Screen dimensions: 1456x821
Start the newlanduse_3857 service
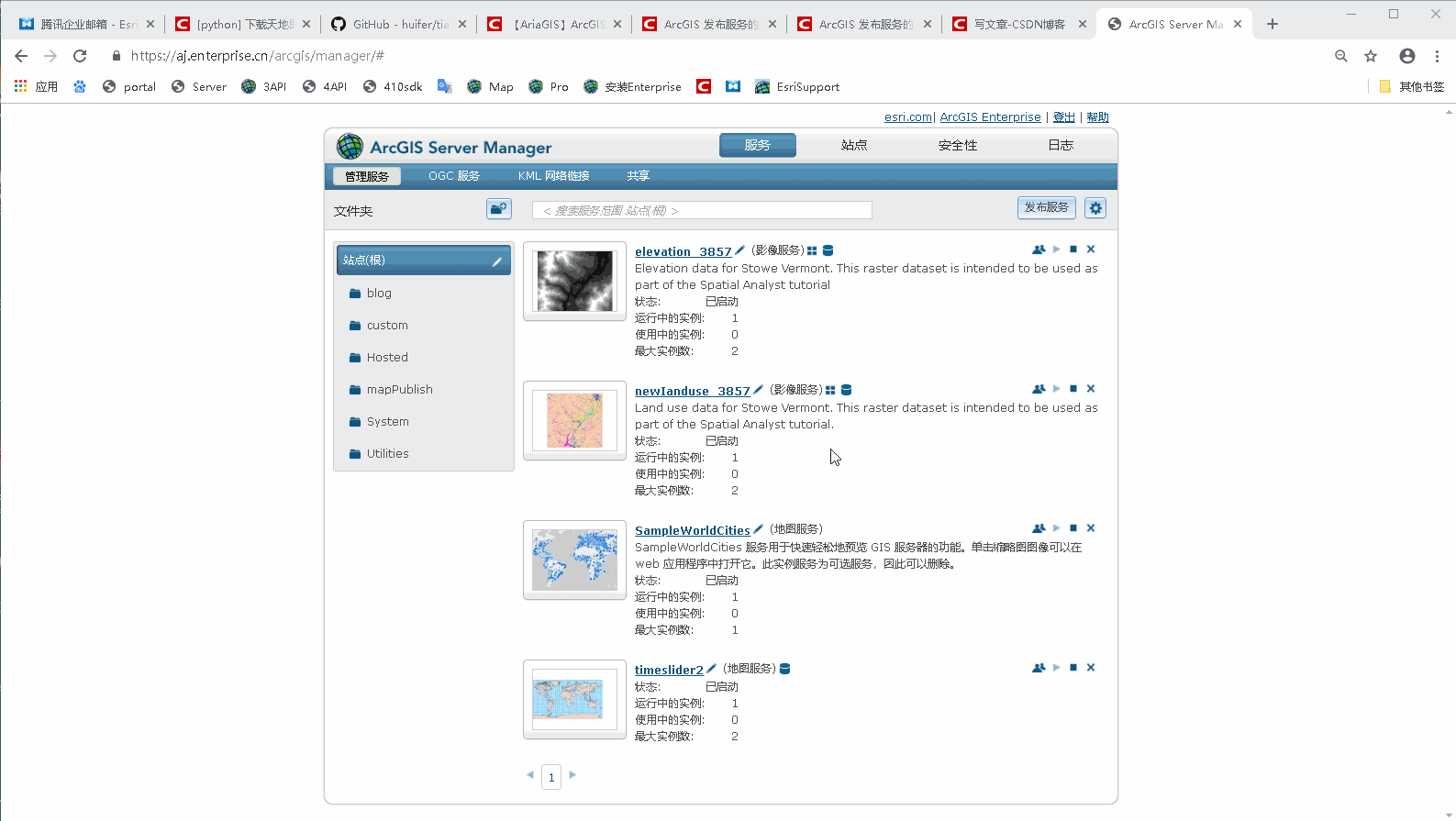(x=1057, y=389)
